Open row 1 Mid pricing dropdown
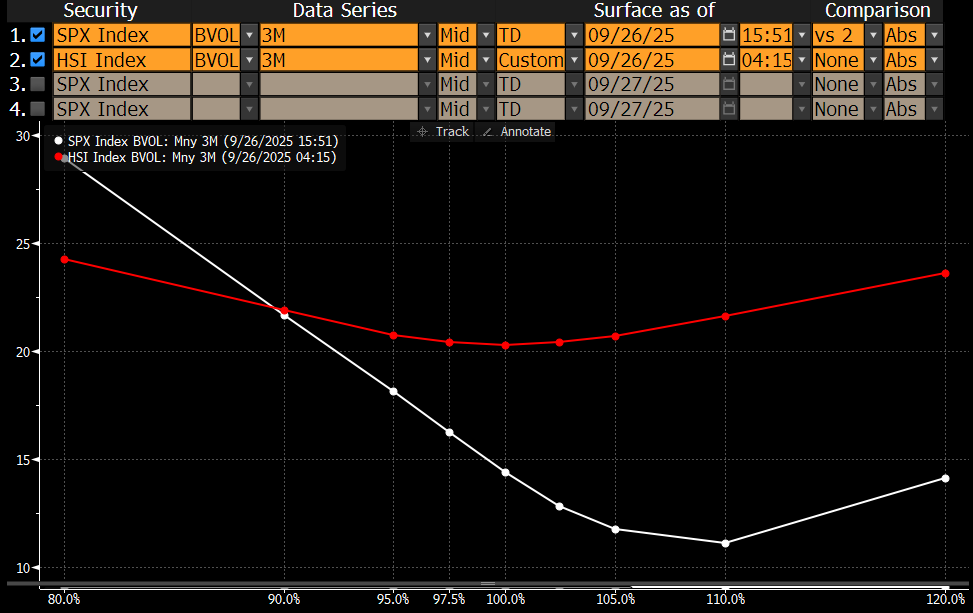This screenshot has height=613, width=973. tap(486, 35)
